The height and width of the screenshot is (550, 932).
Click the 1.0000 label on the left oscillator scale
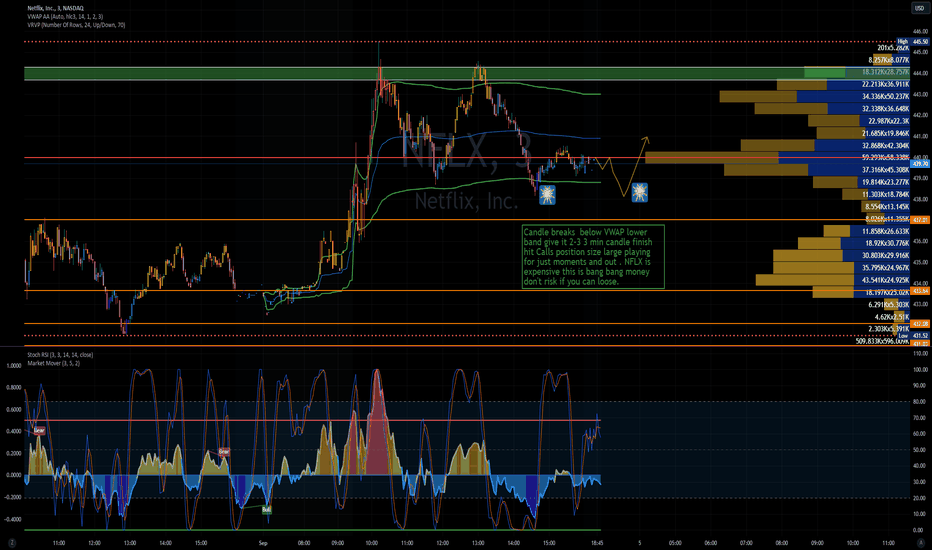(13, 366)
